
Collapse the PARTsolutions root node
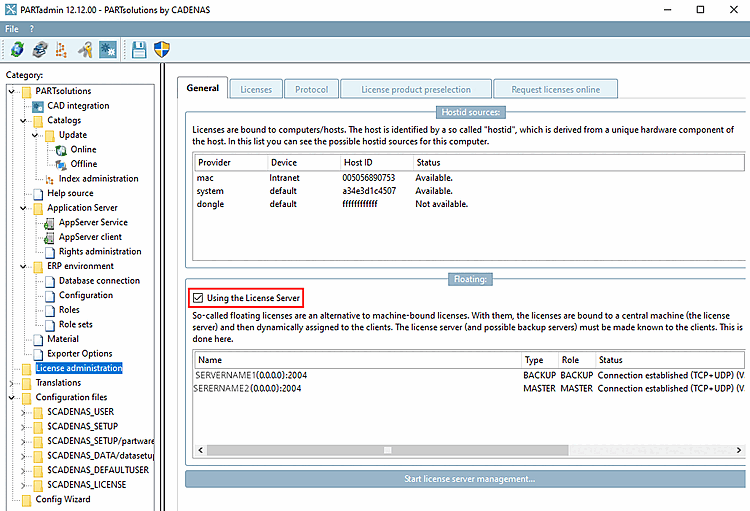pos(11,91)
